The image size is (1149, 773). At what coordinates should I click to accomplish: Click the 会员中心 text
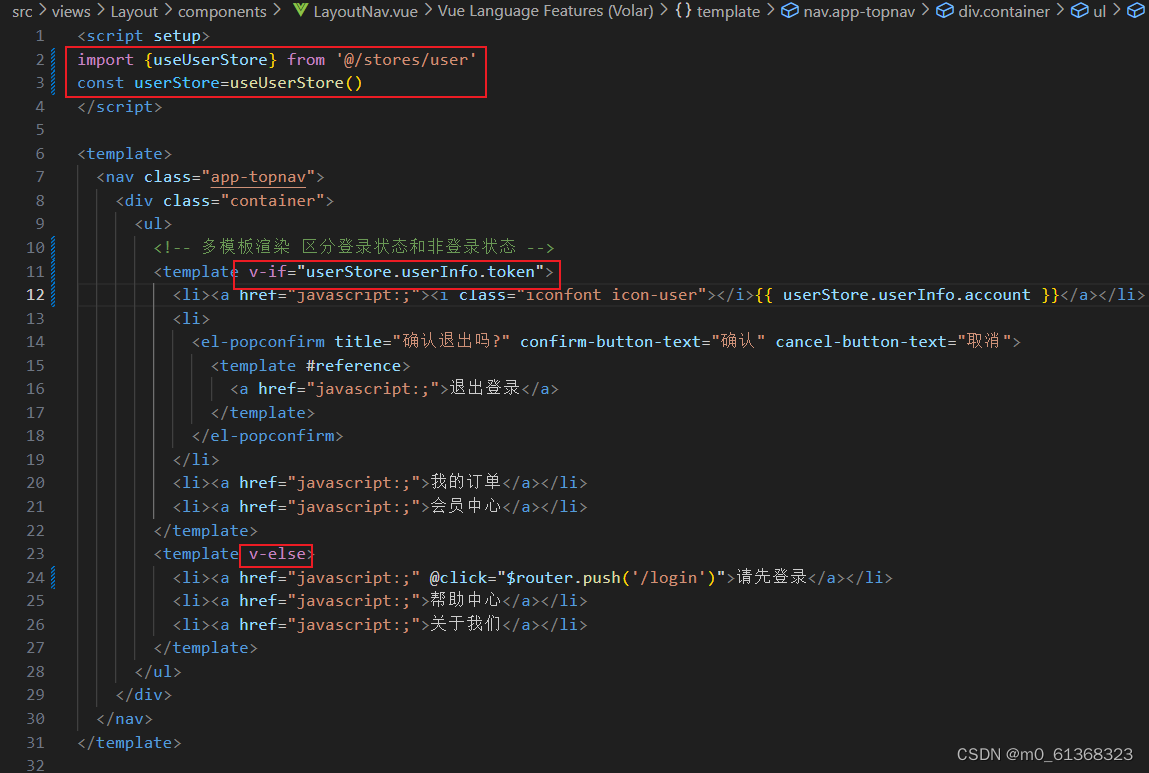[x=465, y=506]
